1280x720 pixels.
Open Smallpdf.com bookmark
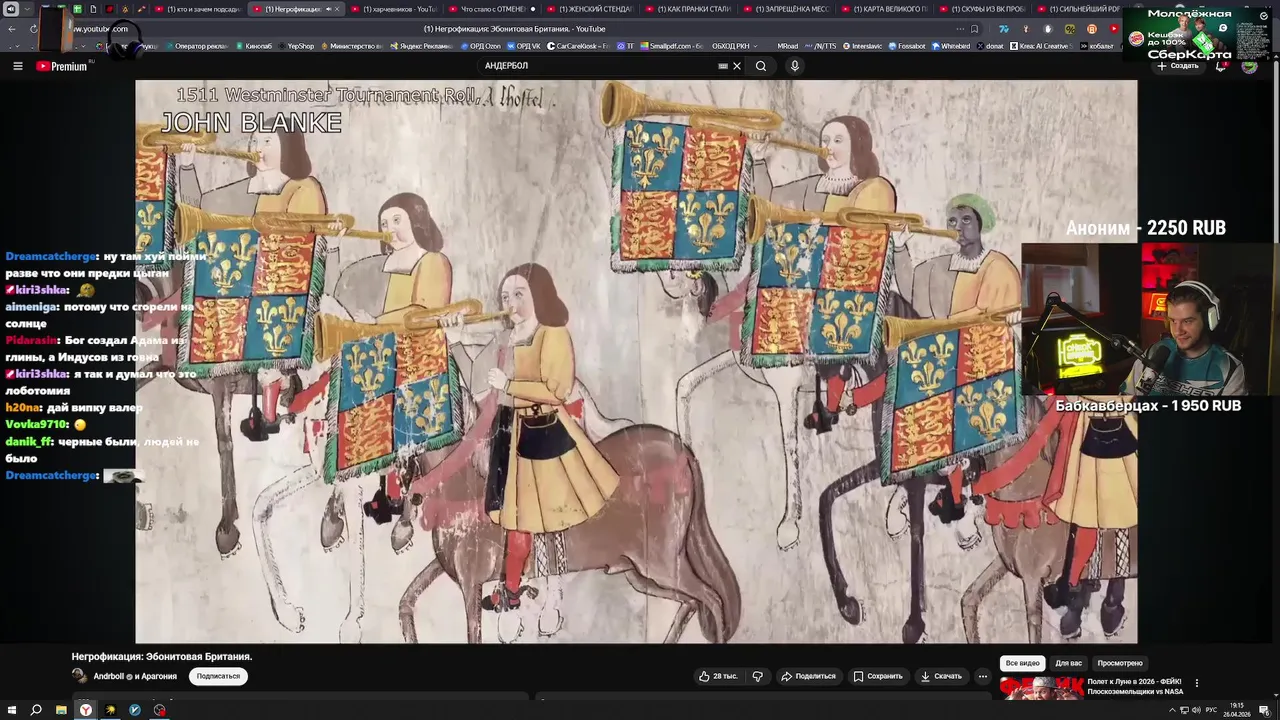[x=672, y=46]
